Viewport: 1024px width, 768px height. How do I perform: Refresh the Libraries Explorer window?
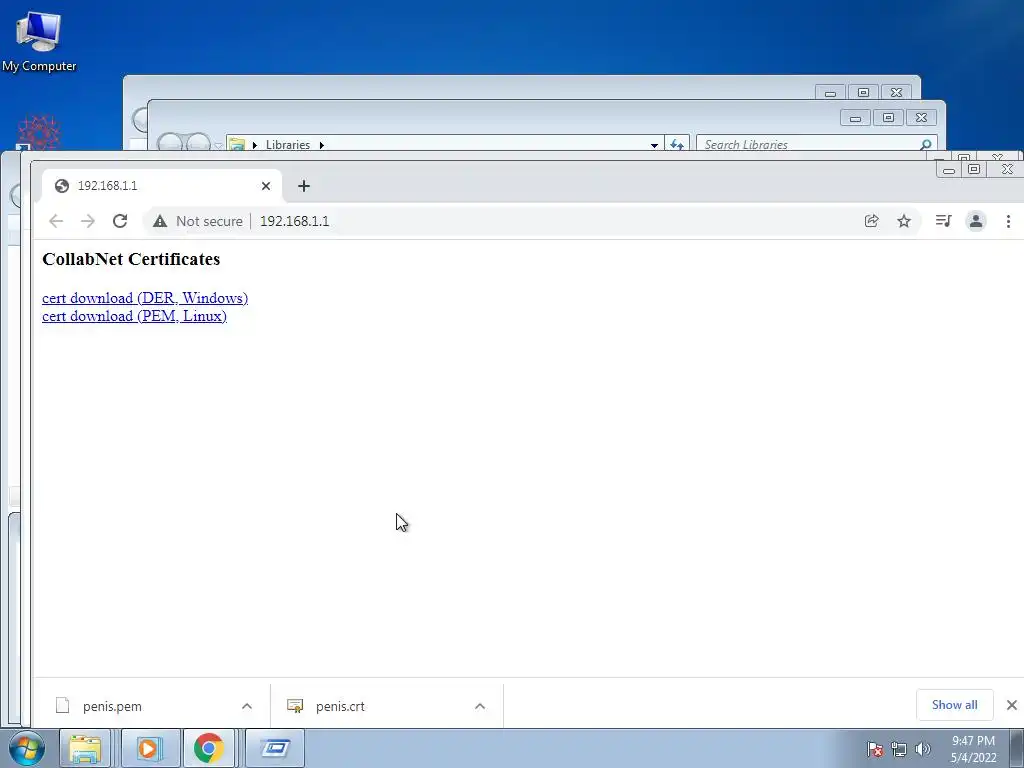pos(677,144)
